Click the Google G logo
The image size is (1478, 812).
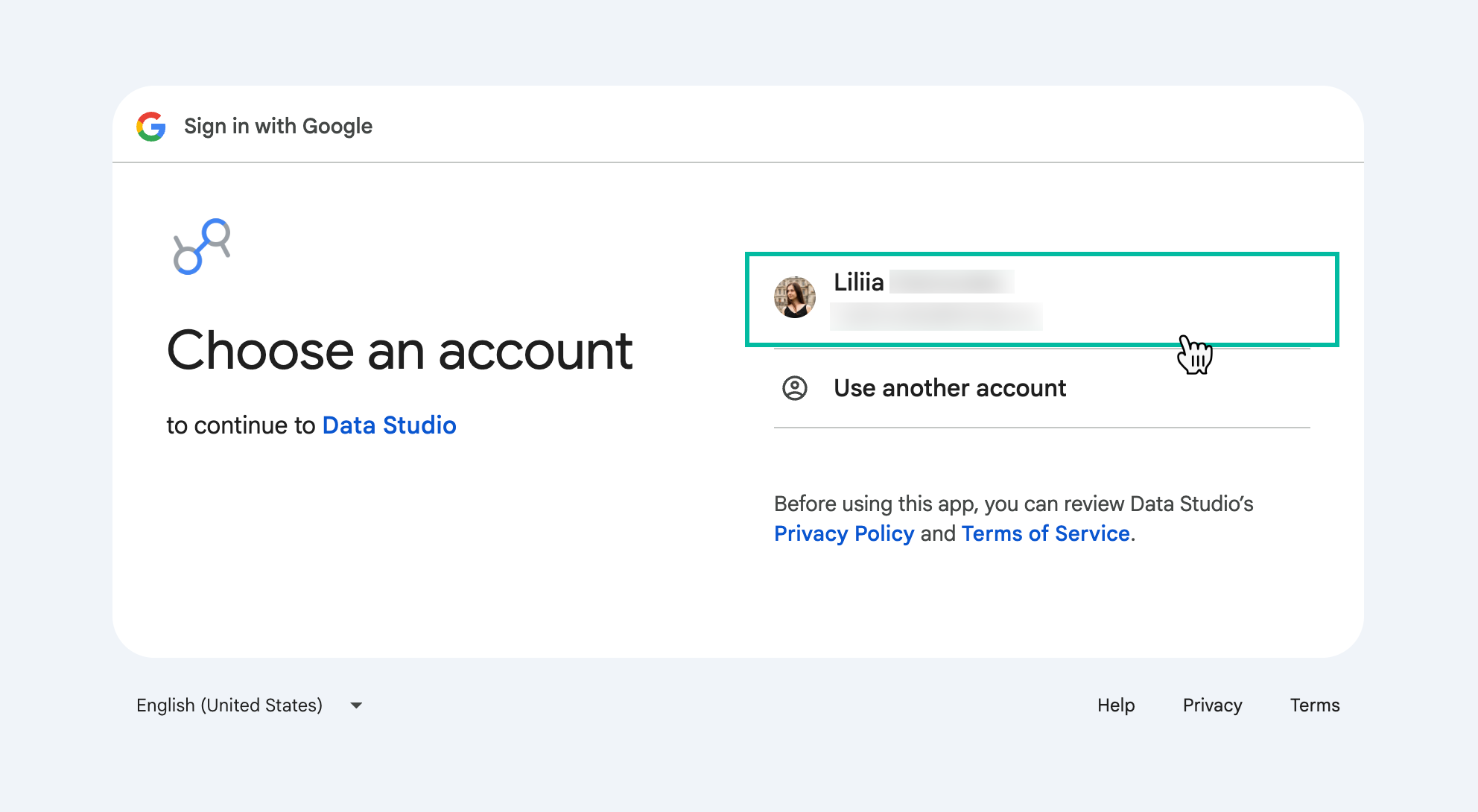point(151,127)
